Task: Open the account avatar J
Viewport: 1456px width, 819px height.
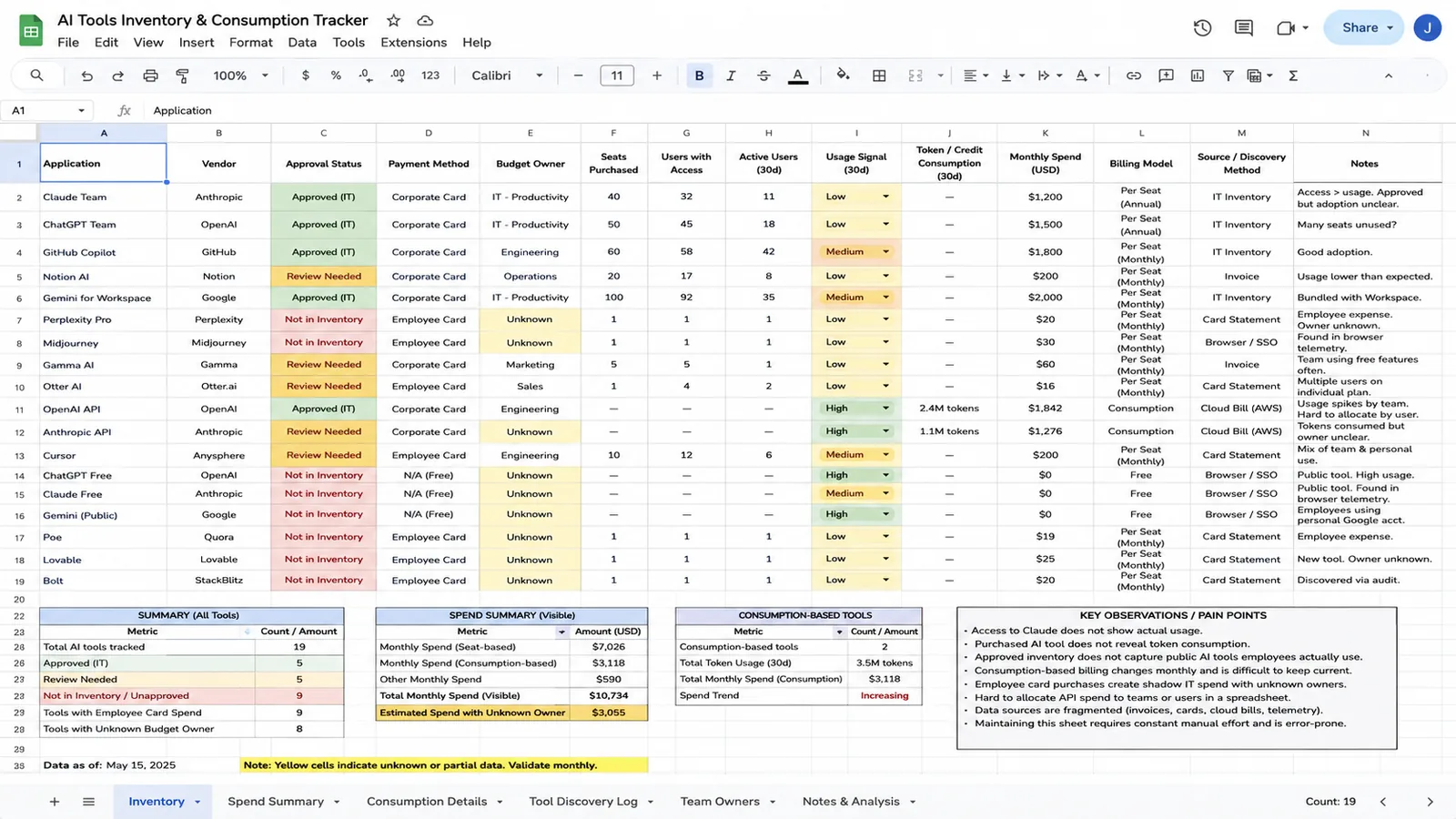Action: point(1427,27)
